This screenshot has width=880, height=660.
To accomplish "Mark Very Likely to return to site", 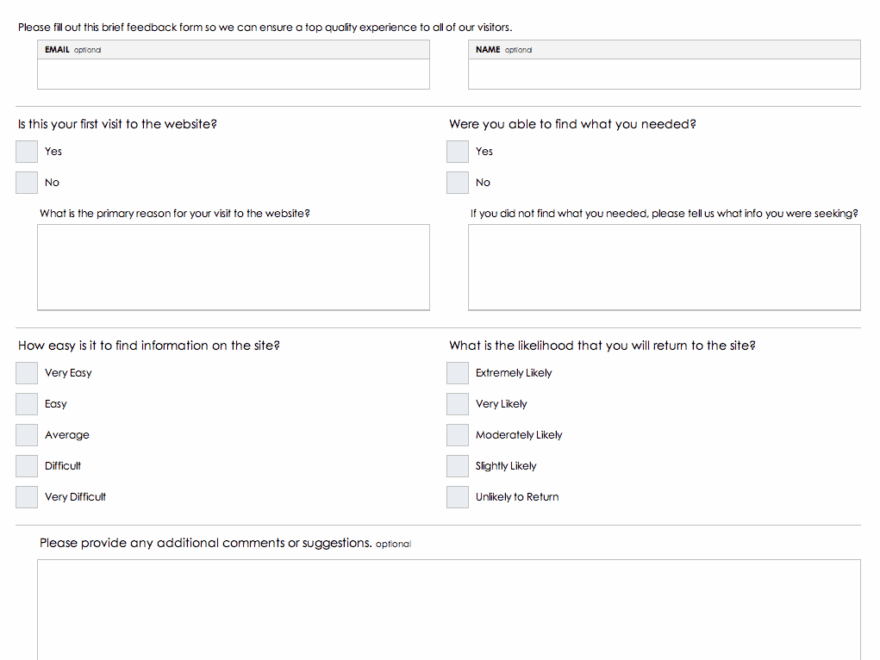I will [457, 403].
